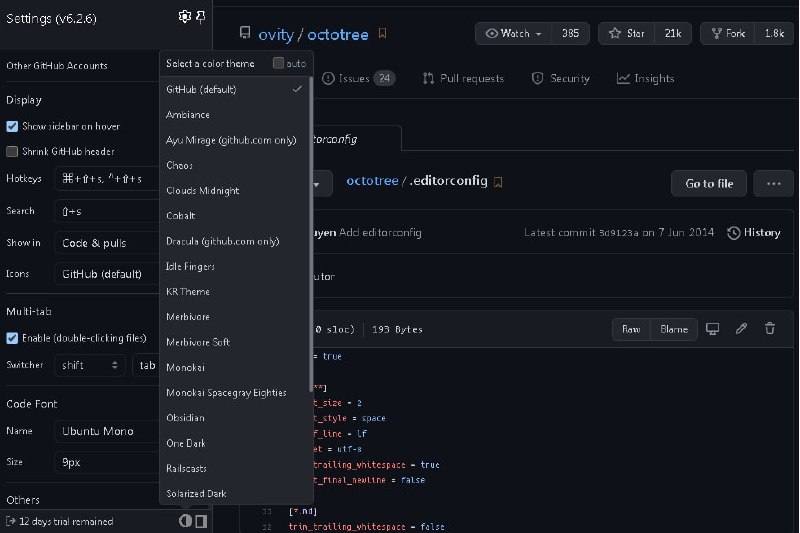Open the Issues tab
Image resolution: width=800 pixels, height=533 pixels.
click(x=359, y=79)
